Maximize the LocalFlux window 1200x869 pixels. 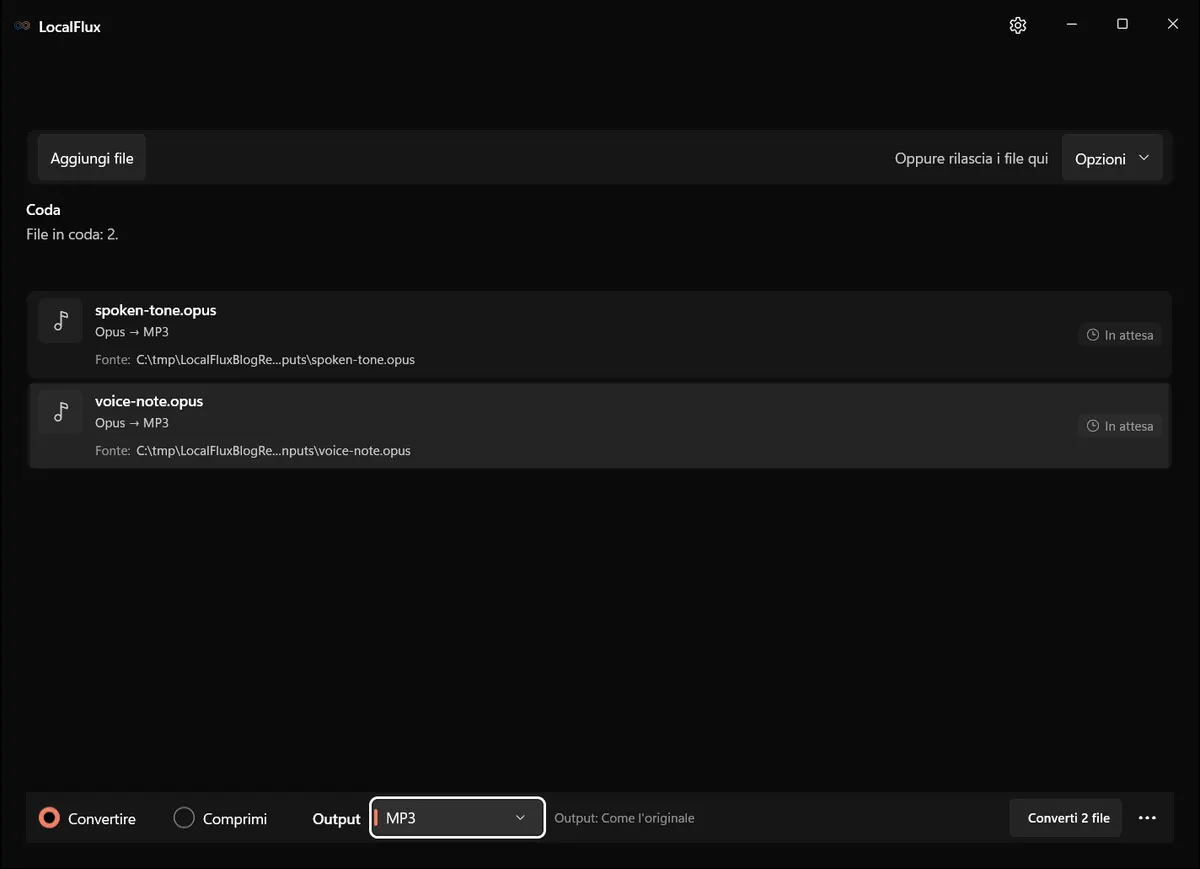click(1122, 25)
